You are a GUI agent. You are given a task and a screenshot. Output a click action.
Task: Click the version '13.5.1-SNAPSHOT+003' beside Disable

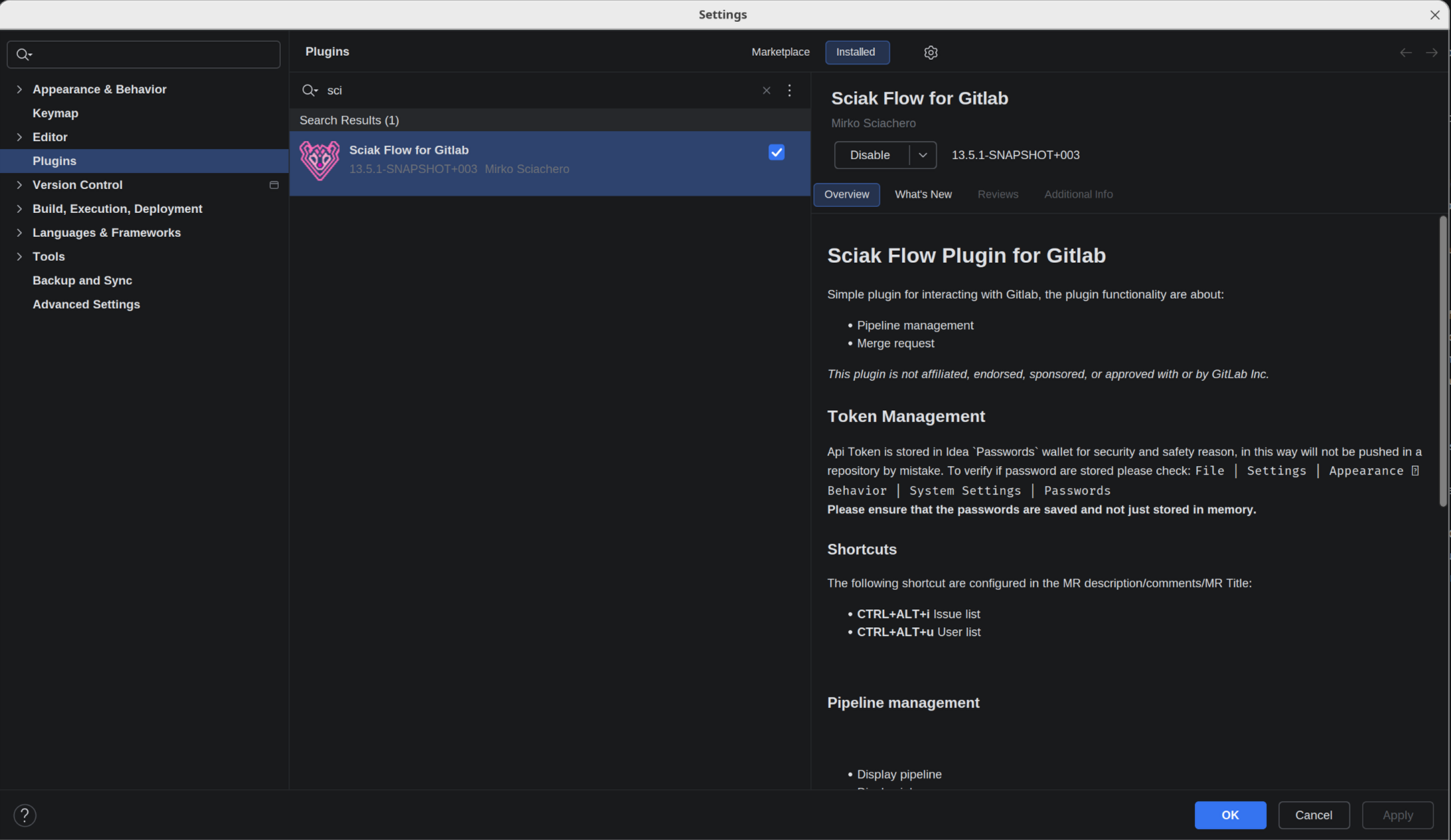click(x=1016, y=155)
